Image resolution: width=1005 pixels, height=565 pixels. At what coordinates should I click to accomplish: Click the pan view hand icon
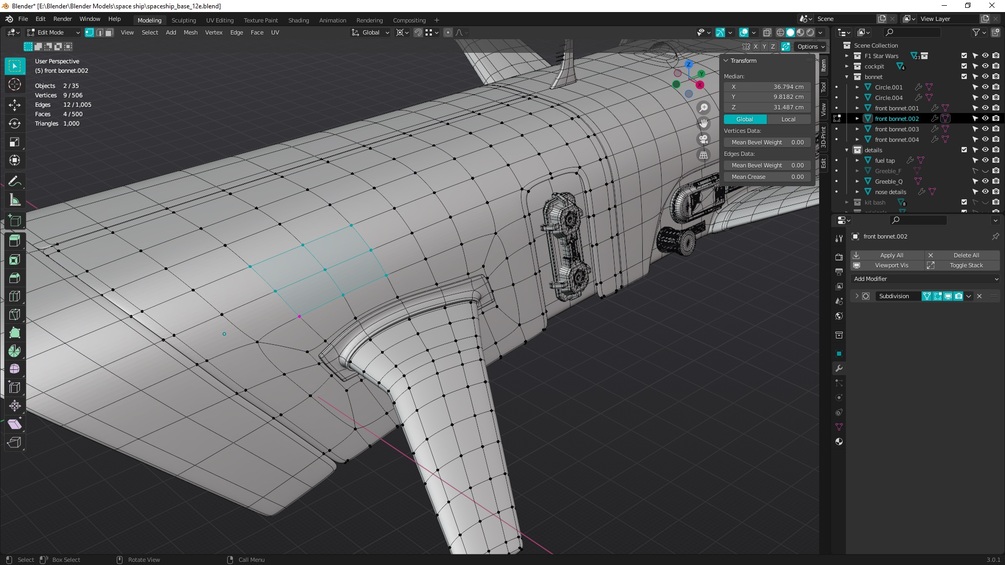coord(703,123)
